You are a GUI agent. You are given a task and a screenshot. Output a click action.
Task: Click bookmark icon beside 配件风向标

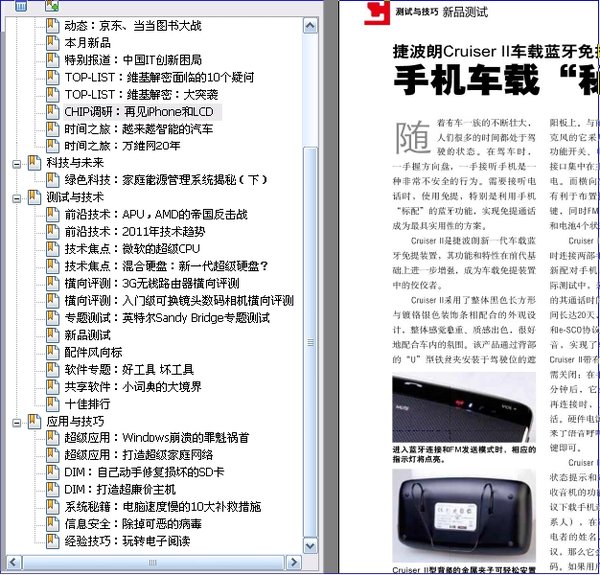[52, 352]
